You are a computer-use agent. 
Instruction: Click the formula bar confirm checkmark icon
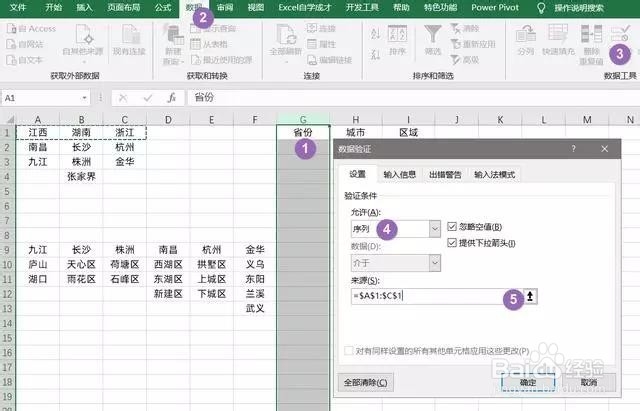pyautogui.click(x=148, y=98)
